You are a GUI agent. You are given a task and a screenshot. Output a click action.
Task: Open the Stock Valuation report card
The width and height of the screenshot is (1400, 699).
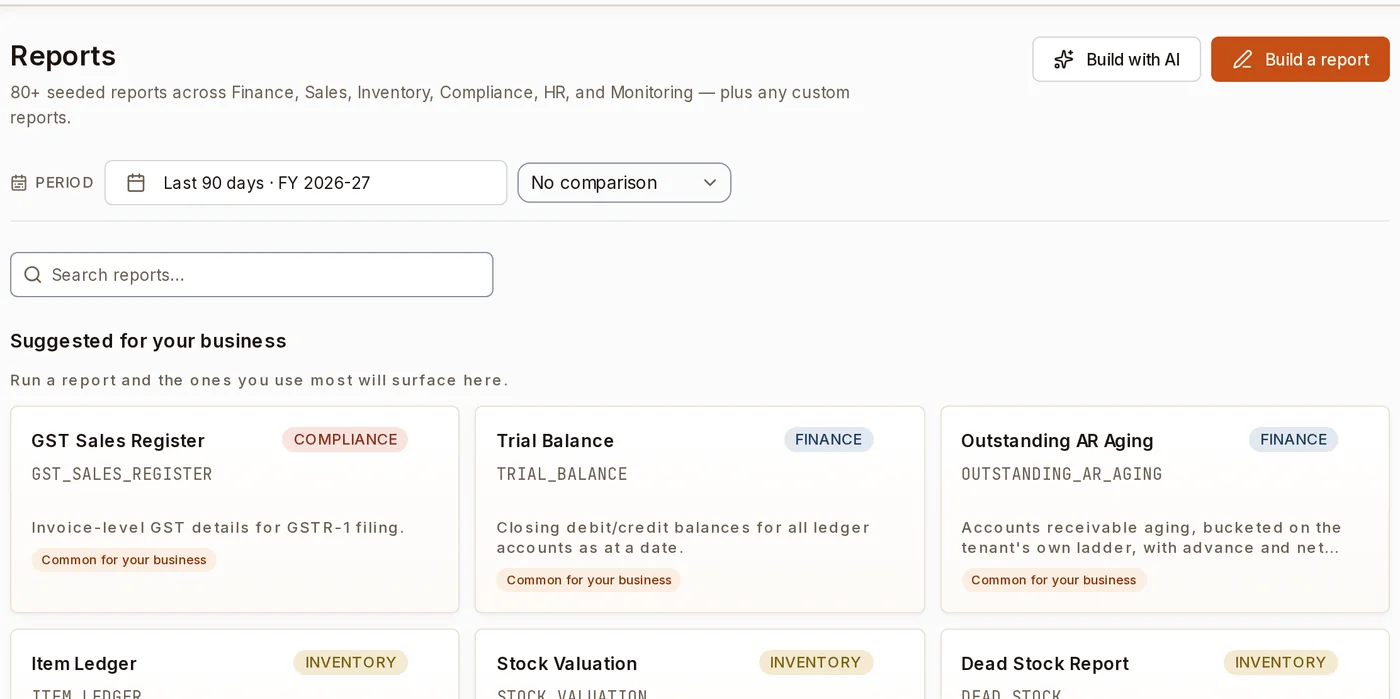coord(700,664)
